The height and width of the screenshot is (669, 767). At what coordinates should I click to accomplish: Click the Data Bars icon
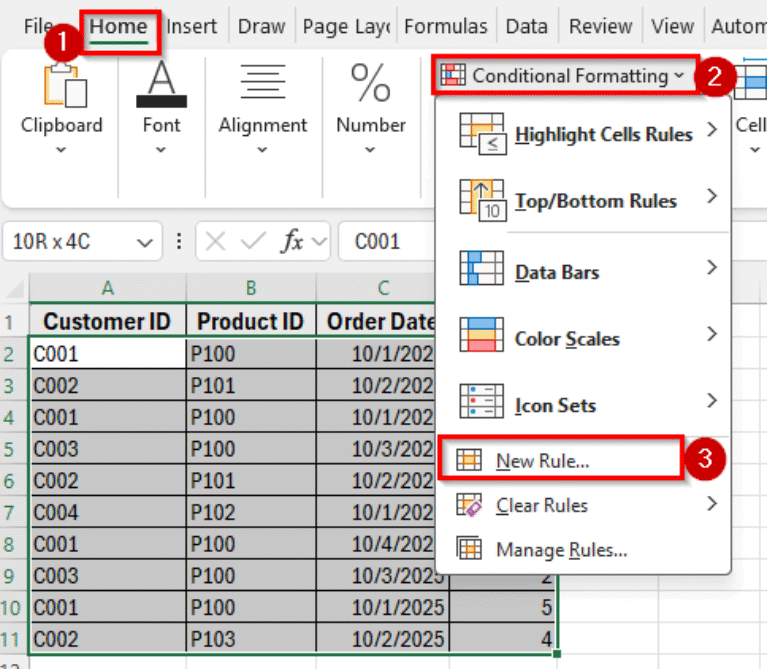click(x=481, y=268)
